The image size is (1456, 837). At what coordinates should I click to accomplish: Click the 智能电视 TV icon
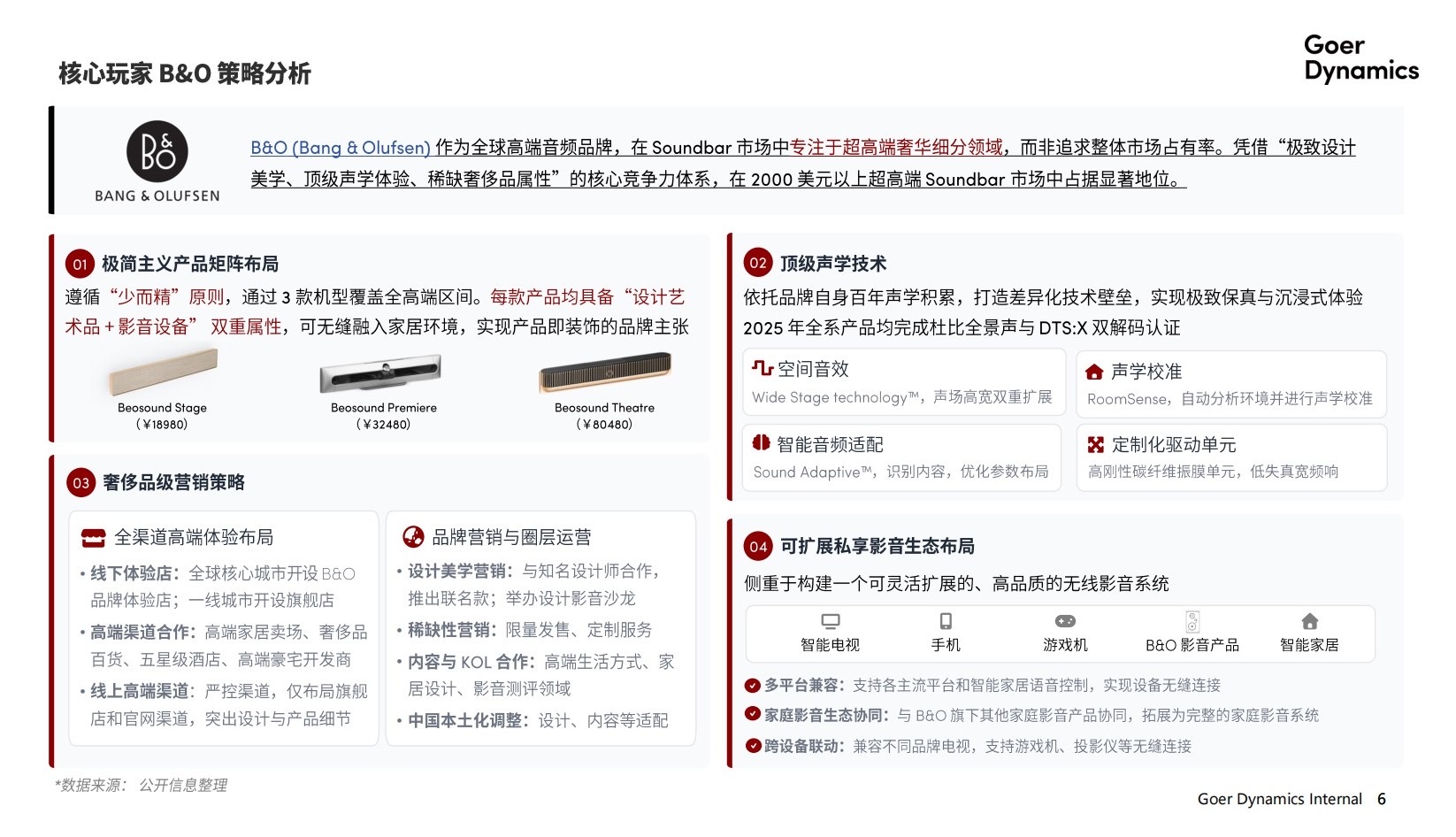(830, 621)
